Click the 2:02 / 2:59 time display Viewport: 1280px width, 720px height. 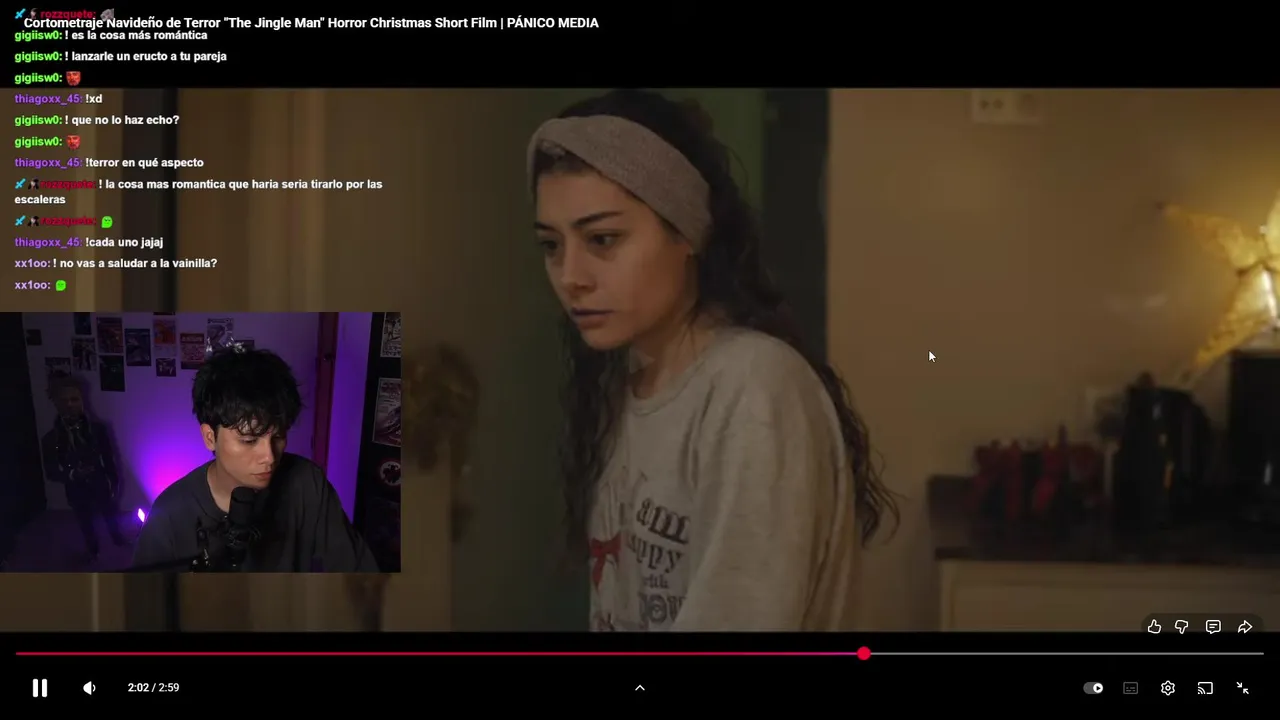click(x=153, y=688)
